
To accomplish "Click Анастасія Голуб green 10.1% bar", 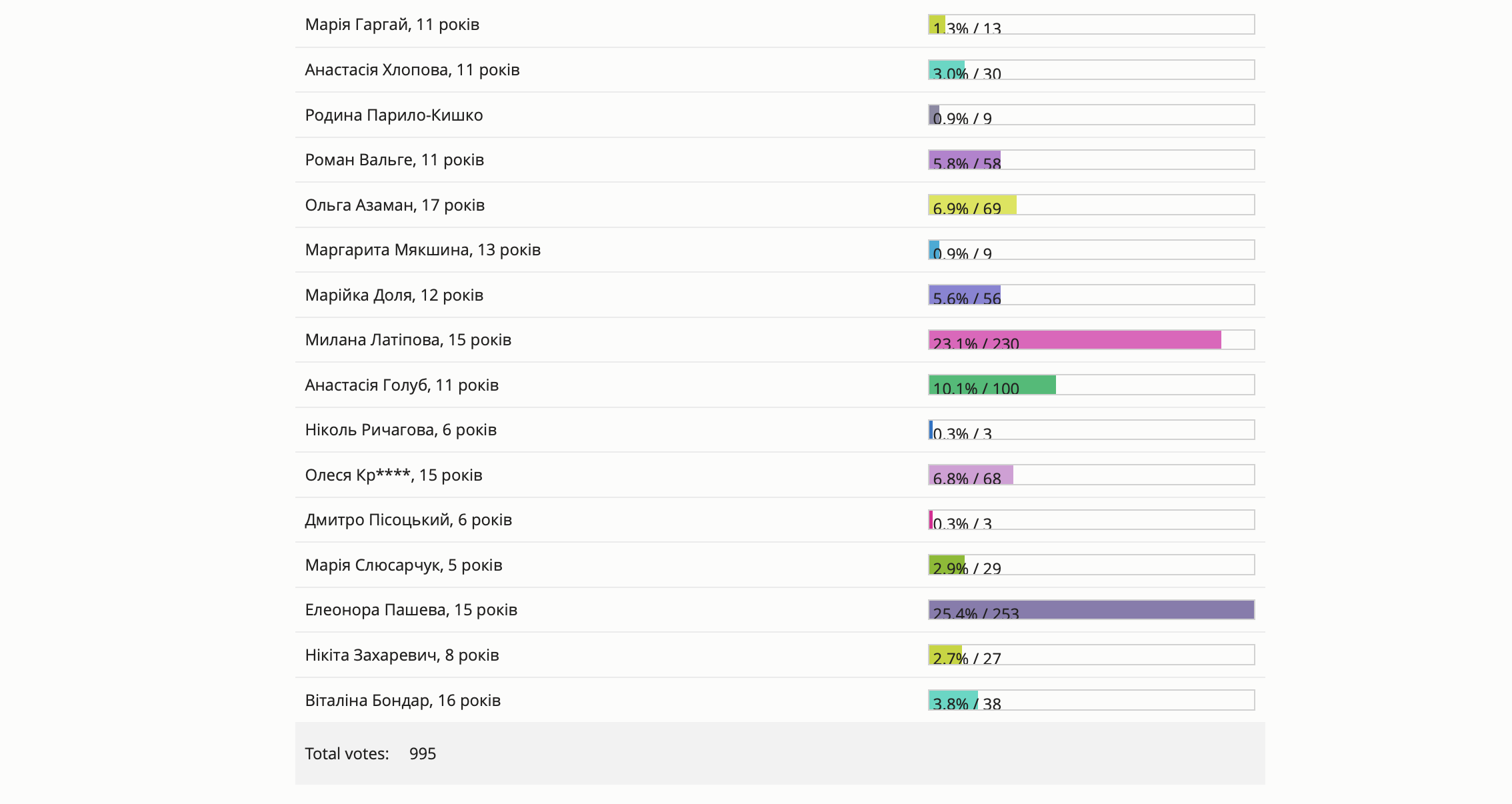I will 992,385.
